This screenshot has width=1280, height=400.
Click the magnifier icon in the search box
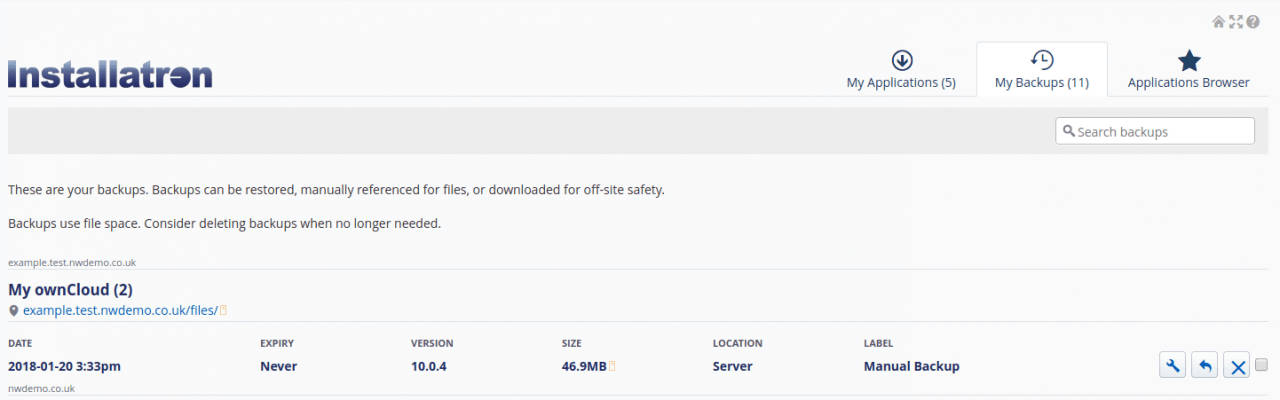[x=1068, y=131]
